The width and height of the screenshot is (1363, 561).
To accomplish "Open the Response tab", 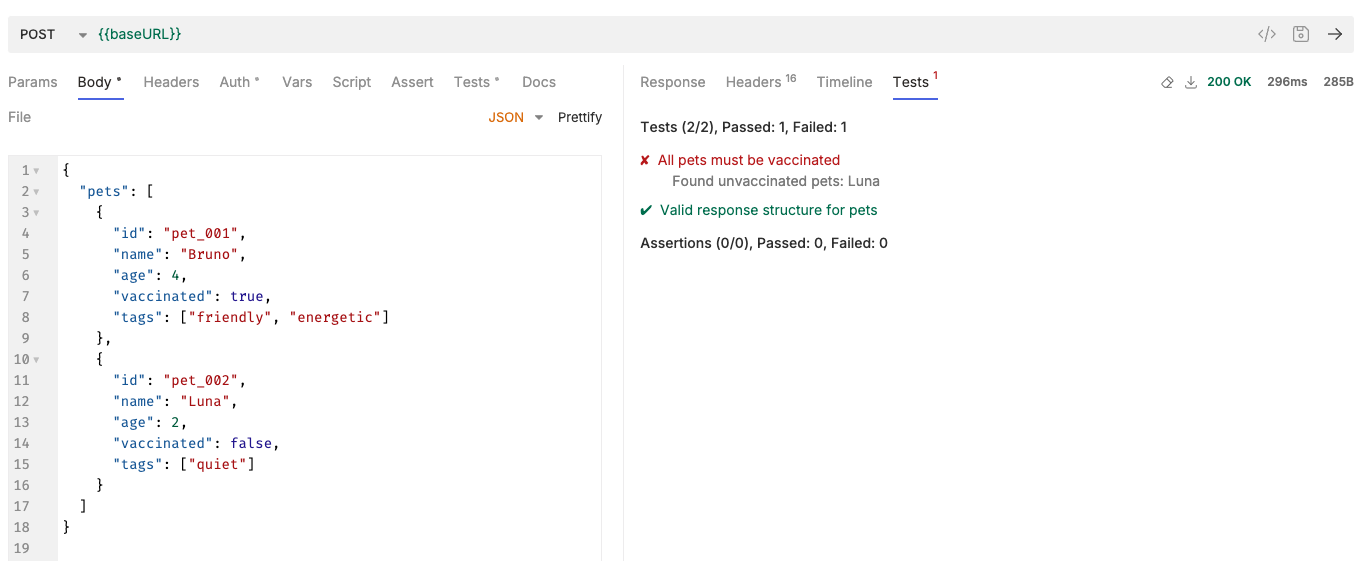I will pyautogui.click(x=672, y=82).
